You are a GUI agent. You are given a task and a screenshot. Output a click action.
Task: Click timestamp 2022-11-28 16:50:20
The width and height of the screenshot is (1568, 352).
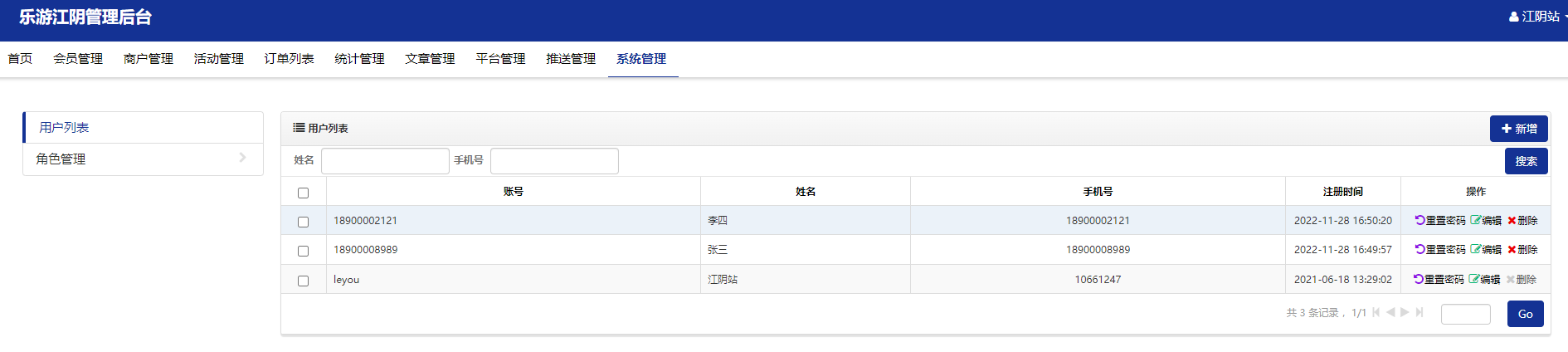click(x=1343, y=221)
